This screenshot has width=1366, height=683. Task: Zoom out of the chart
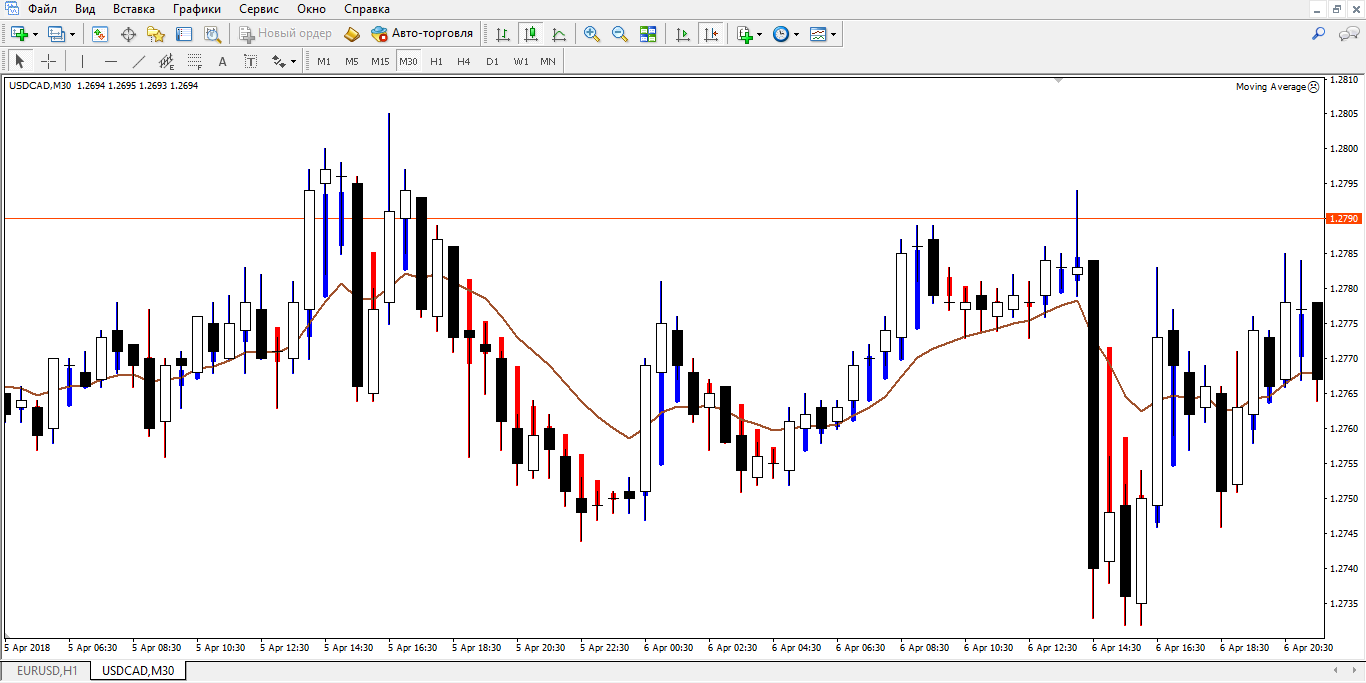coord(620,34)
